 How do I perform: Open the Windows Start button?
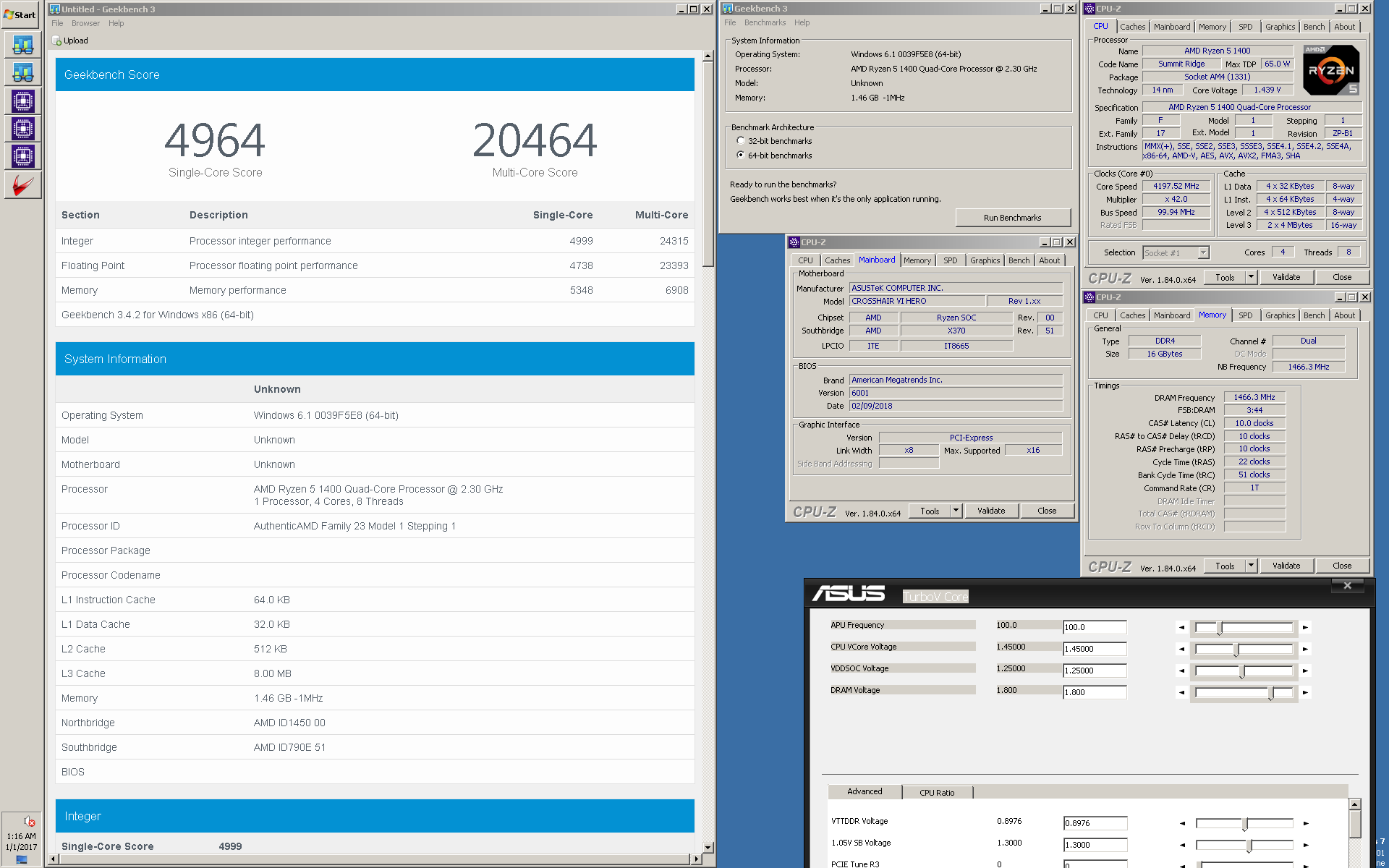point(20,14)
